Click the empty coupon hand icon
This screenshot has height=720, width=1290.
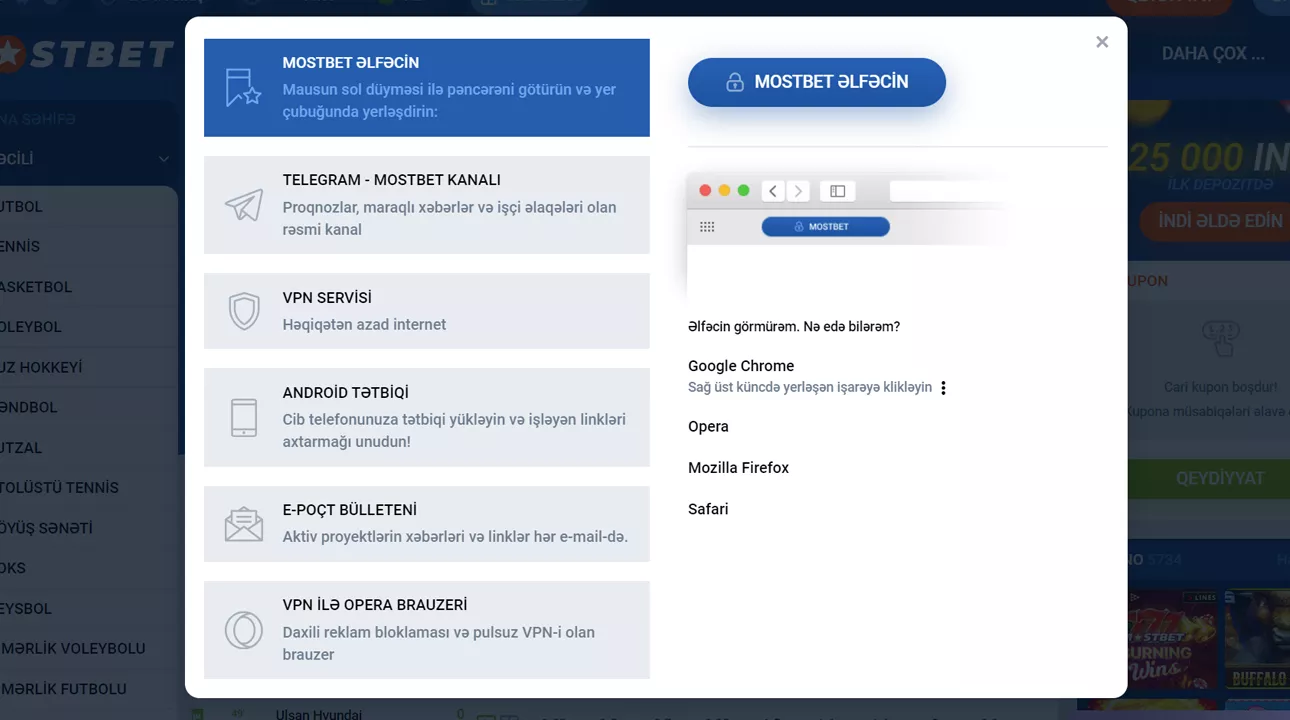(1221, 339)
